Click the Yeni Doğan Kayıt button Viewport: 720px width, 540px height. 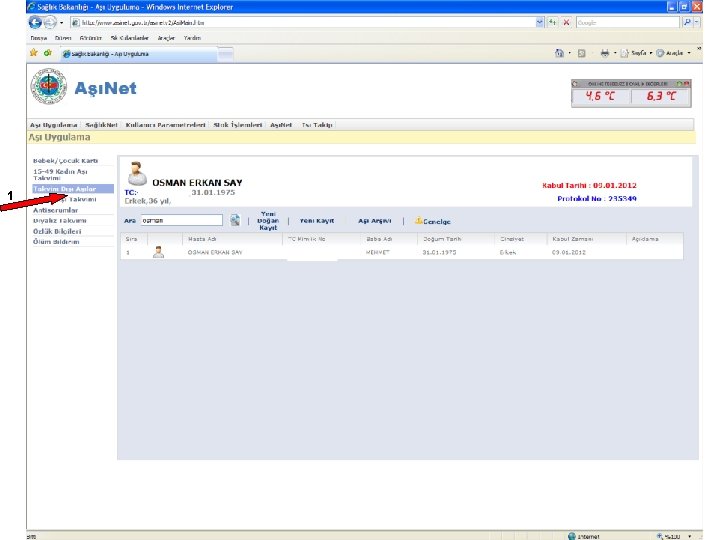[x=268, y=221]
